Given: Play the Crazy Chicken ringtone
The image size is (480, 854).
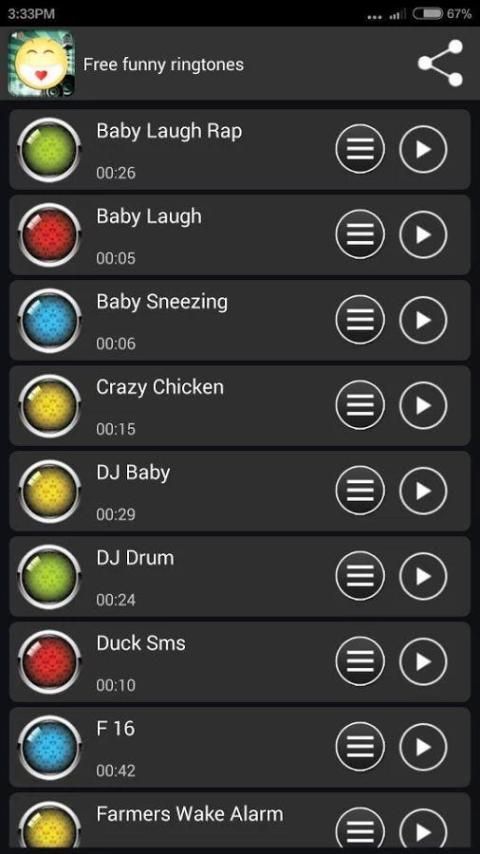Looking at the screenshot, I should pyautogui.click(x=423, y=406).
